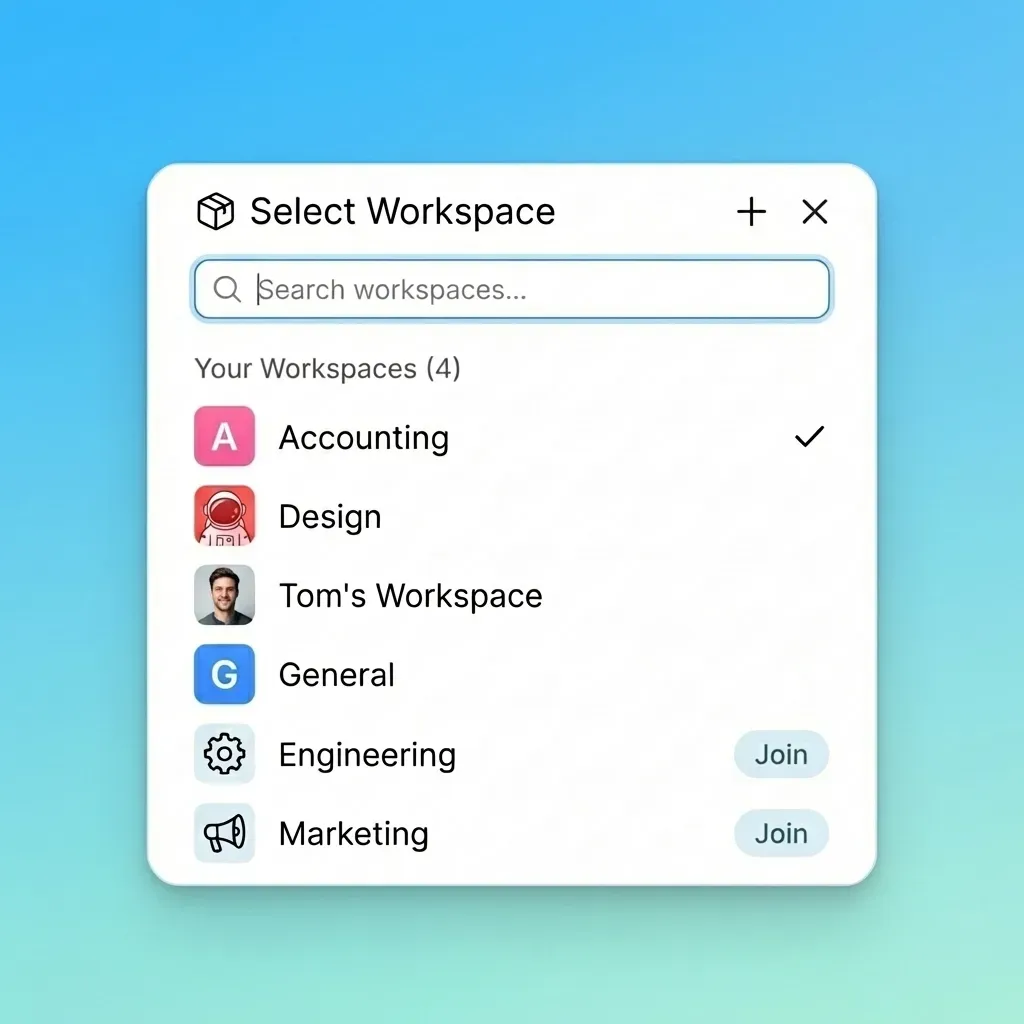Click the megaphone icon beside Marketing
The image size is (1024, 1024).
[224, 833]
